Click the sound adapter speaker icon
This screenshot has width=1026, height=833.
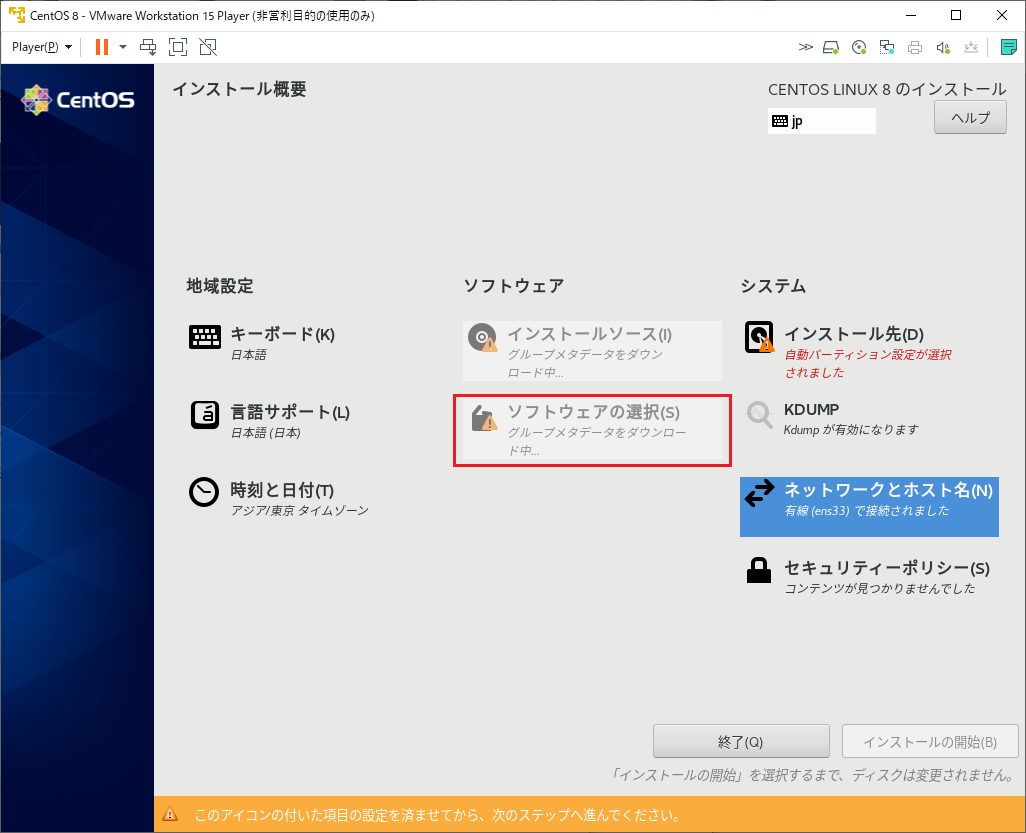pos(941,47)
